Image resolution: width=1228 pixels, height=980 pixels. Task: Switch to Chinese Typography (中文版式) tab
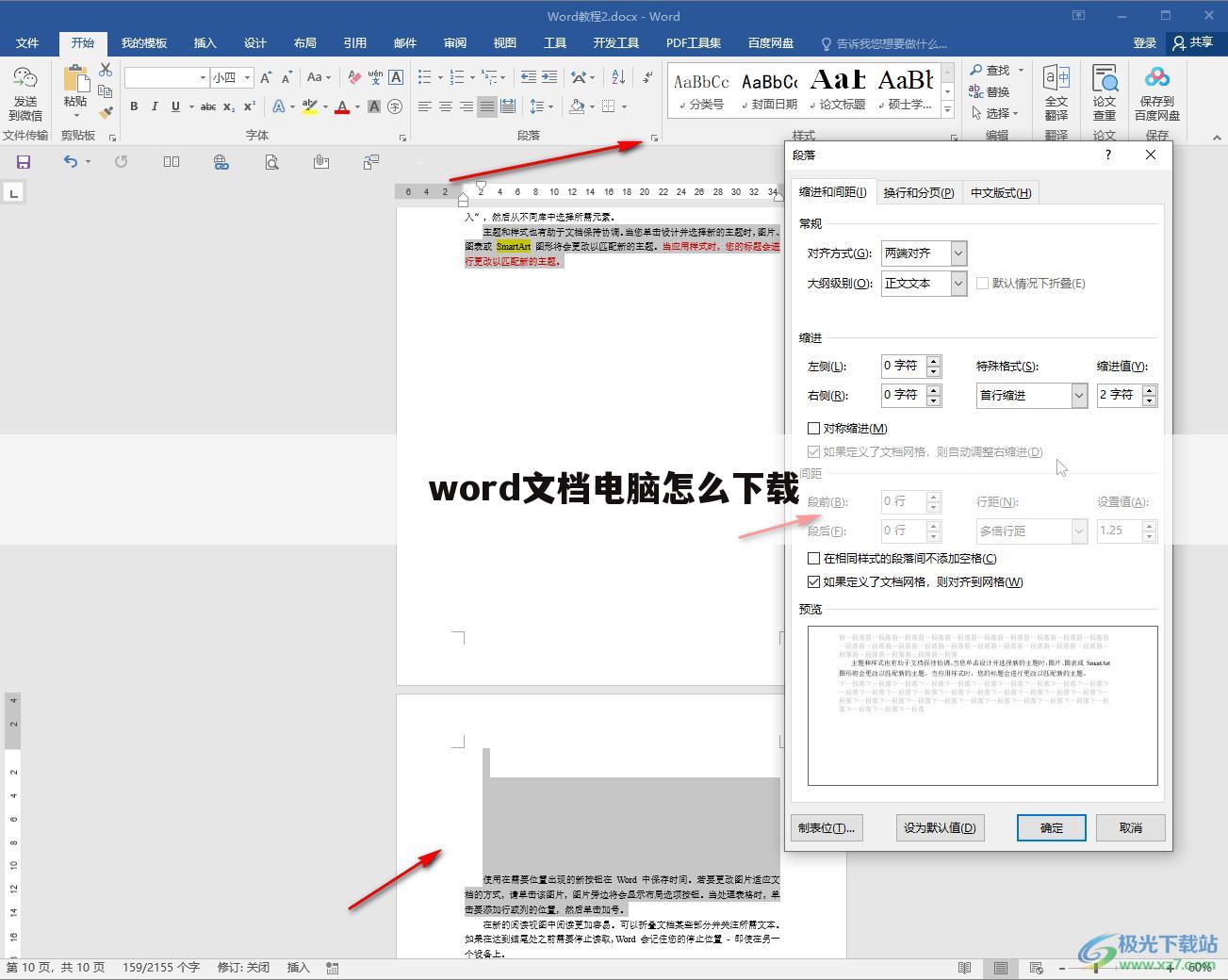click(1001, 192)
